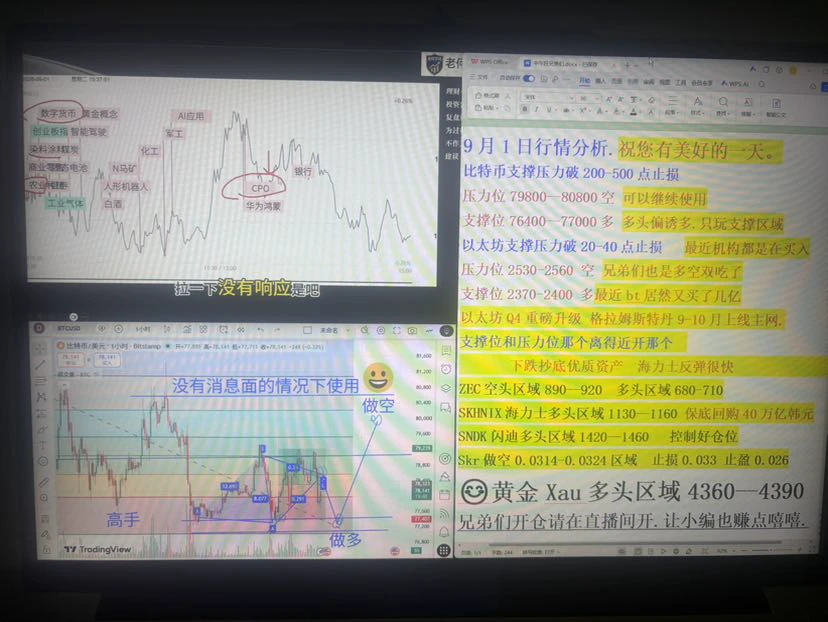The height and width of the screenshot is (622, 828).
Task: Click the replay rewind icon
Action: click(x=240, y=329)
